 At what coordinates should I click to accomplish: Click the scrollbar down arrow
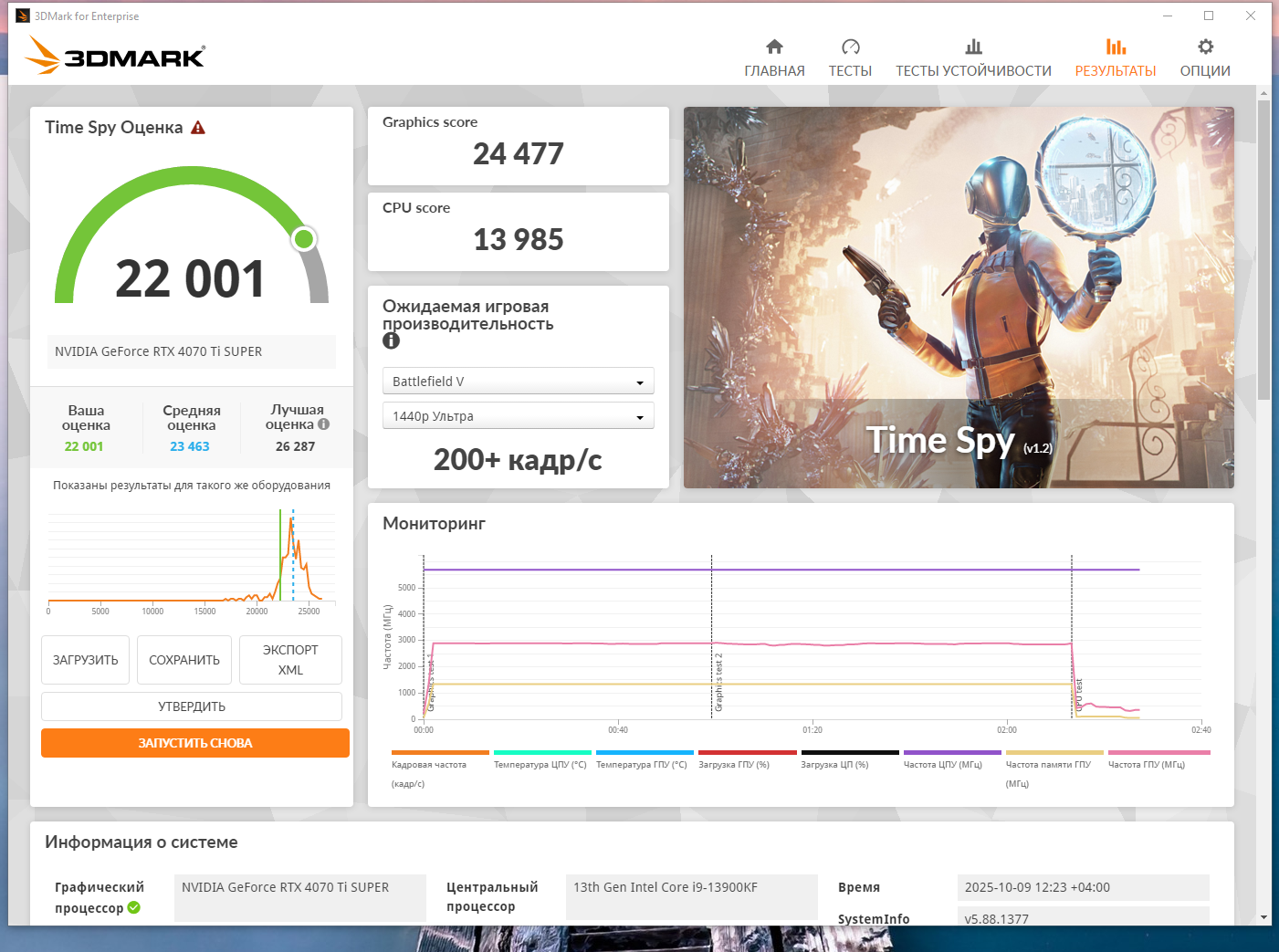(x=1263, y=917)
